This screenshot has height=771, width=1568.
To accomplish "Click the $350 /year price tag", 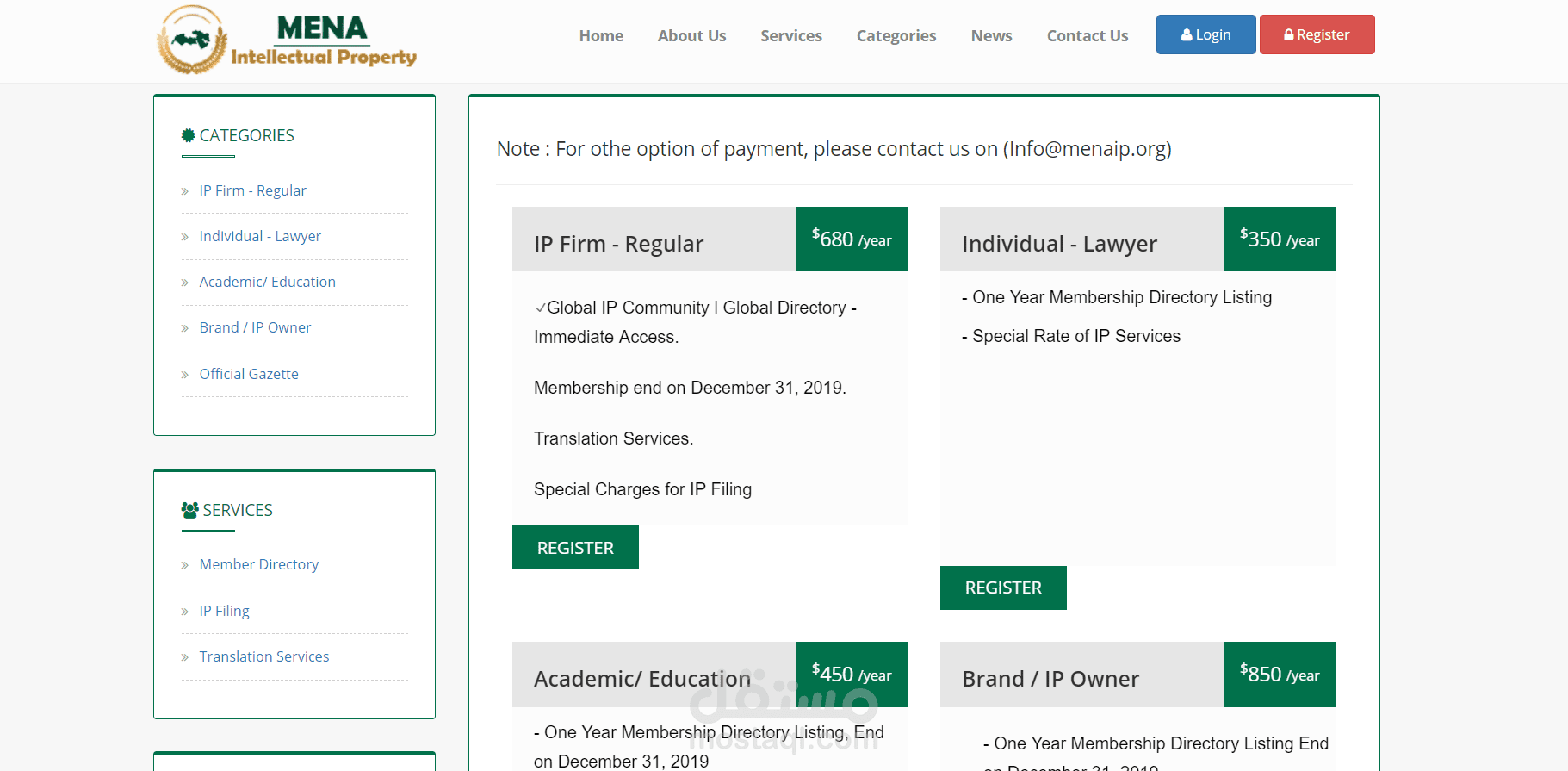I will [1280, 239].
